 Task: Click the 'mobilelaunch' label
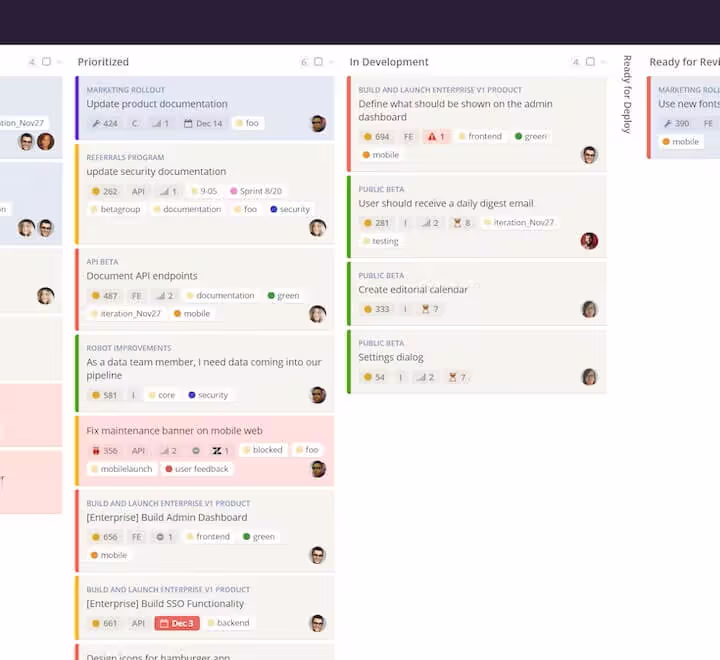click(122, 469)
